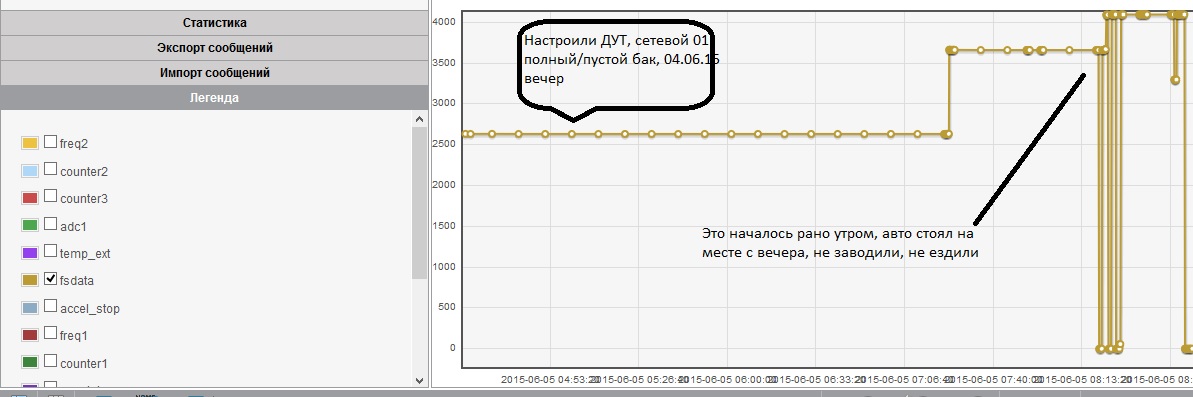This screenshot has height=397, width=1193.
Task: Tick the accel_stop checkbox
Action: [50, 306]
